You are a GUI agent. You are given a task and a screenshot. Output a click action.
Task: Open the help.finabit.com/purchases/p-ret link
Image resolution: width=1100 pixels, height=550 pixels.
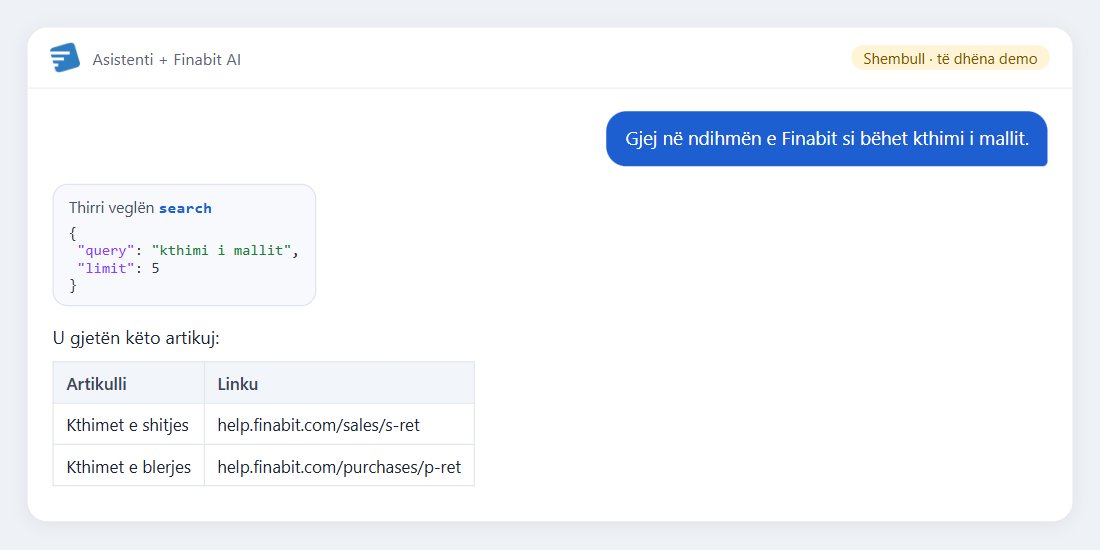(339, 467)
